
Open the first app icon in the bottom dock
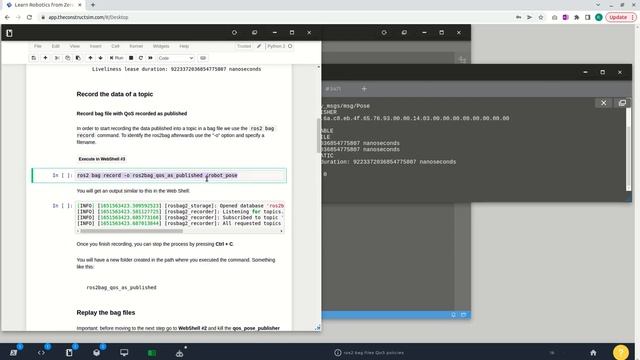pyautogui.click(x=14, y=353)
